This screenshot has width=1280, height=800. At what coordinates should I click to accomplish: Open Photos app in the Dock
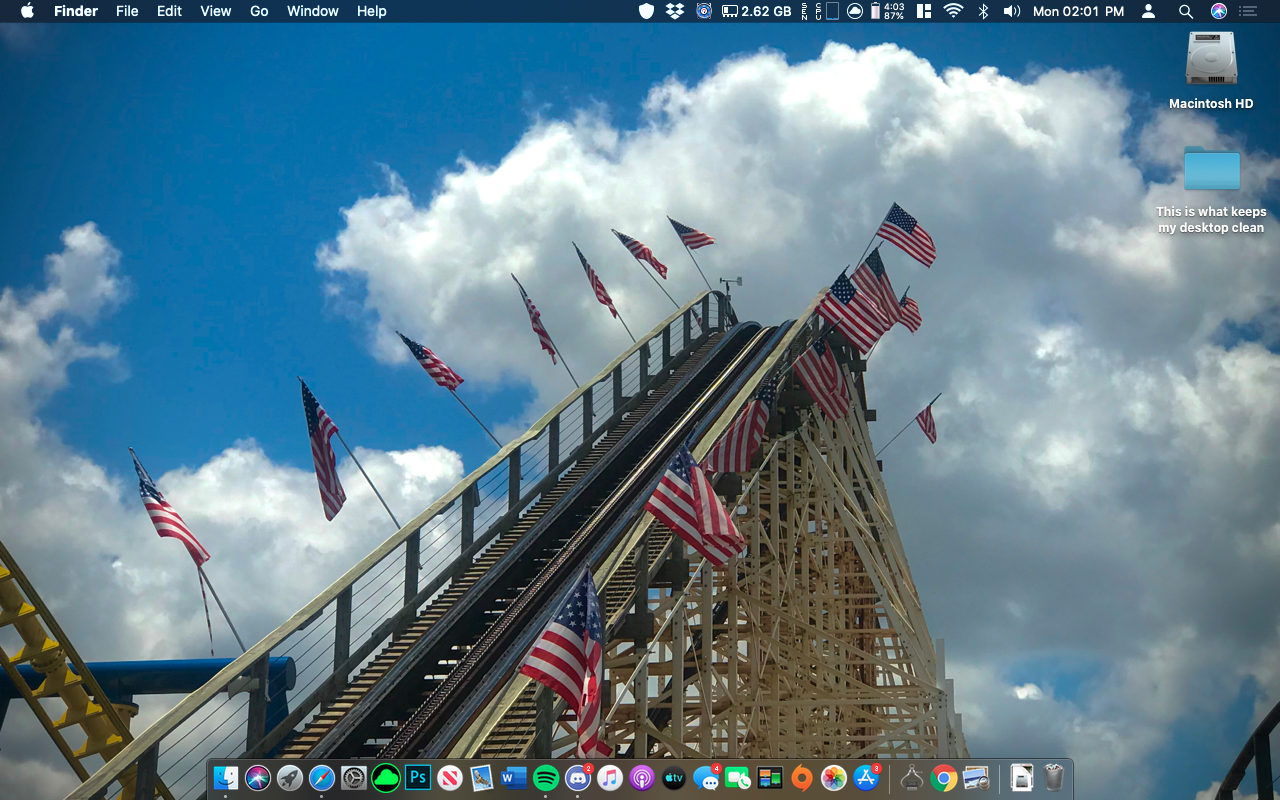[834, 777]
